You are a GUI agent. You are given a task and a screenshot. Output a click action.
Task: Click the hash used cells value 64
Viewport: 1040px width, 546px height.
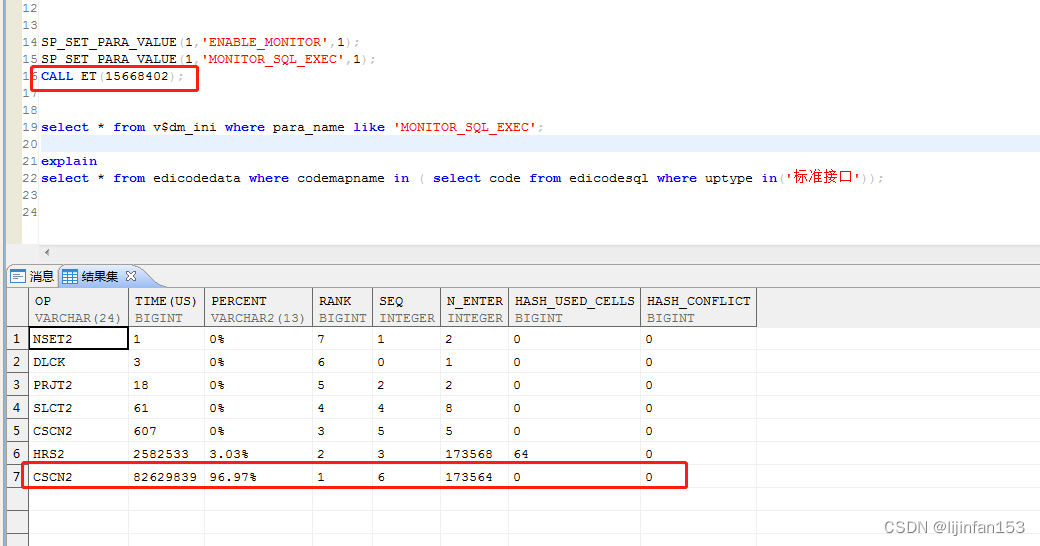[x=521, y=454]
